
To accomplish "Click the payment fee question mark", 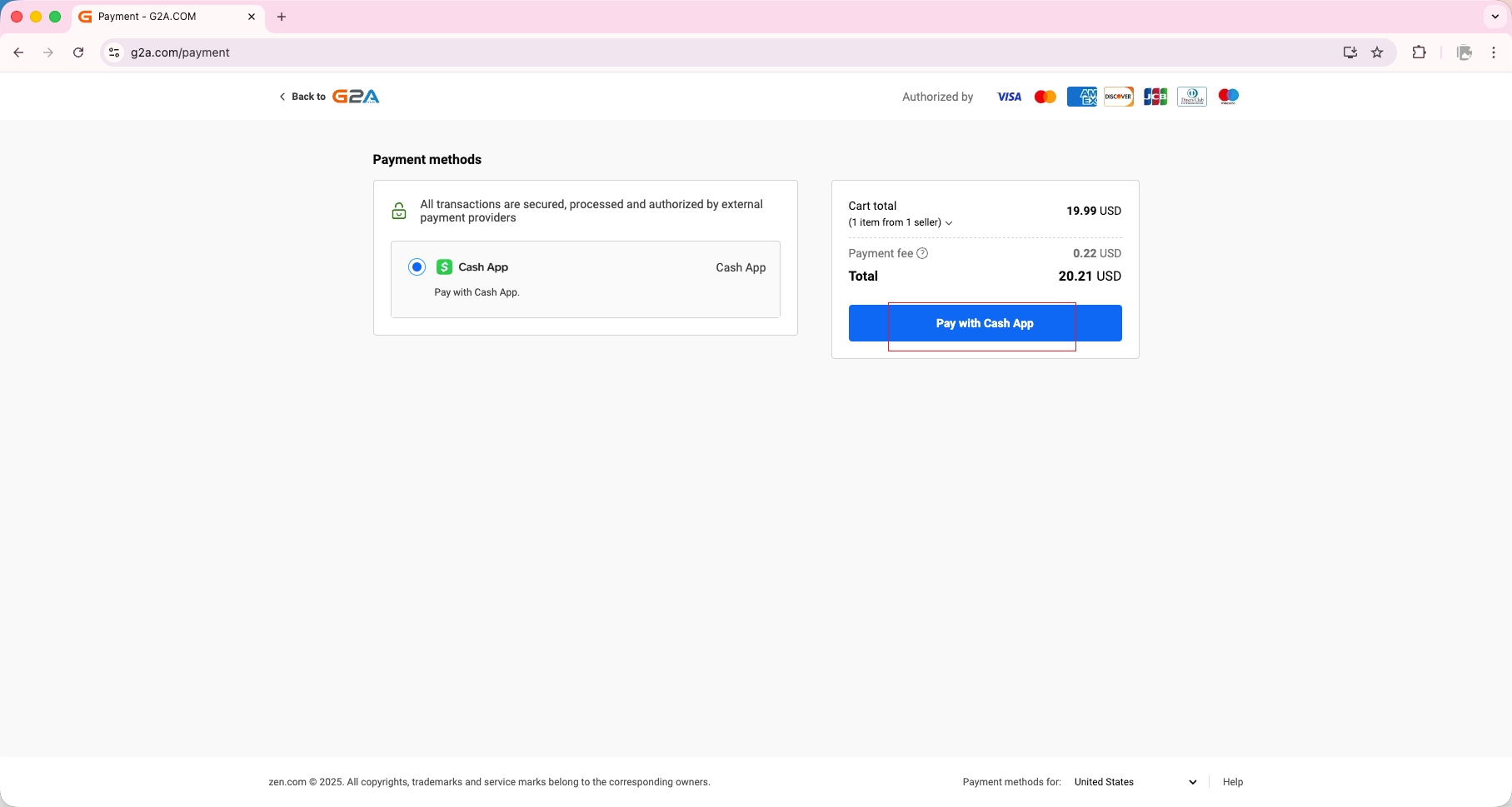I will tap(922, 253).
